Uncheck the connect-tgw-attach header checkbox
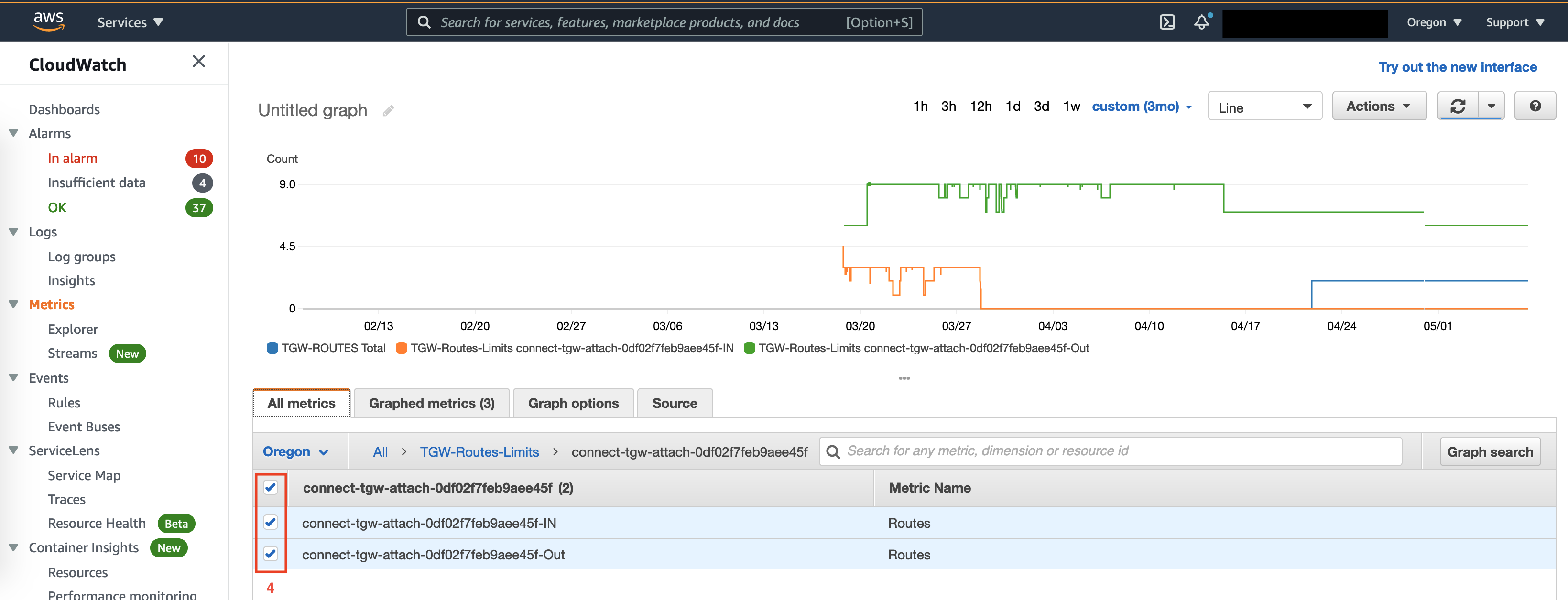This screenshot has width=1568, height=600. 271,487
